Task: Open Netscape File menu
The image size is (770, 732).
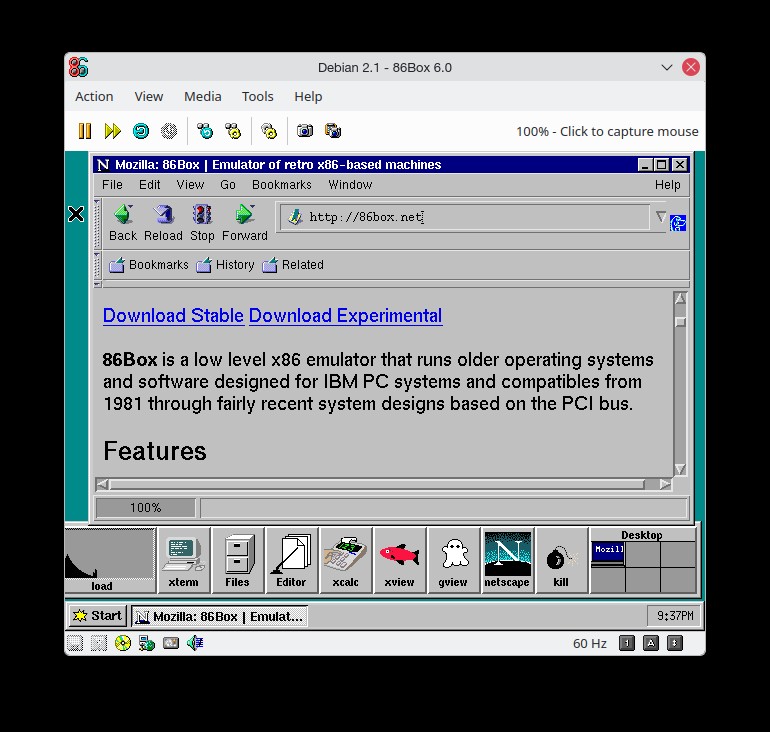Action: [x=112, y=185]
